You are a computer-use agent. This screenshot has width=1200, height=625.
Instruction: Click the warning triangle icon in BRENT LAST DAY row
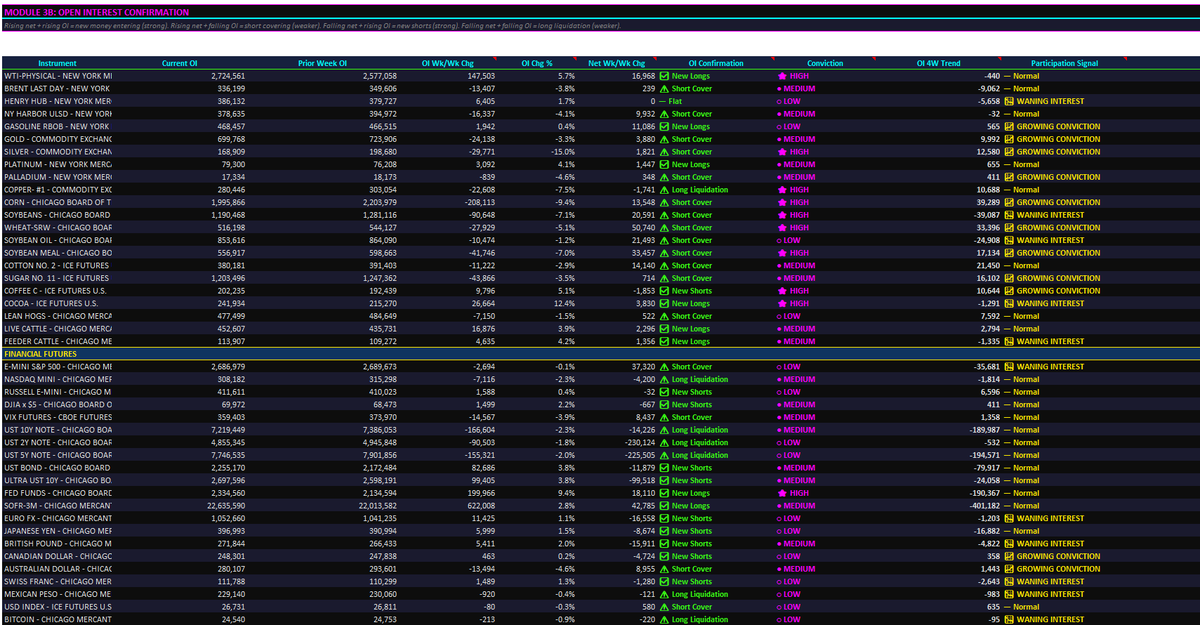(664, 88)
